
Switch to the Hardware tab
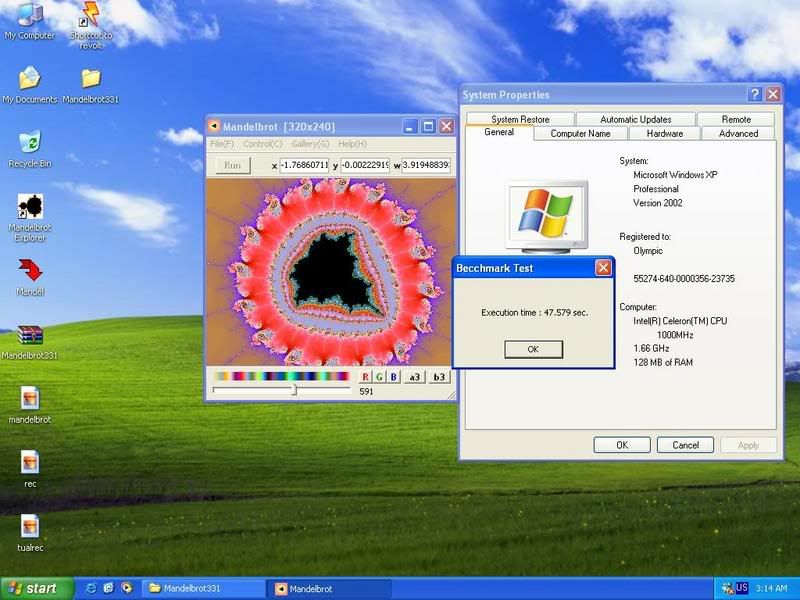[x=665, y=133]
